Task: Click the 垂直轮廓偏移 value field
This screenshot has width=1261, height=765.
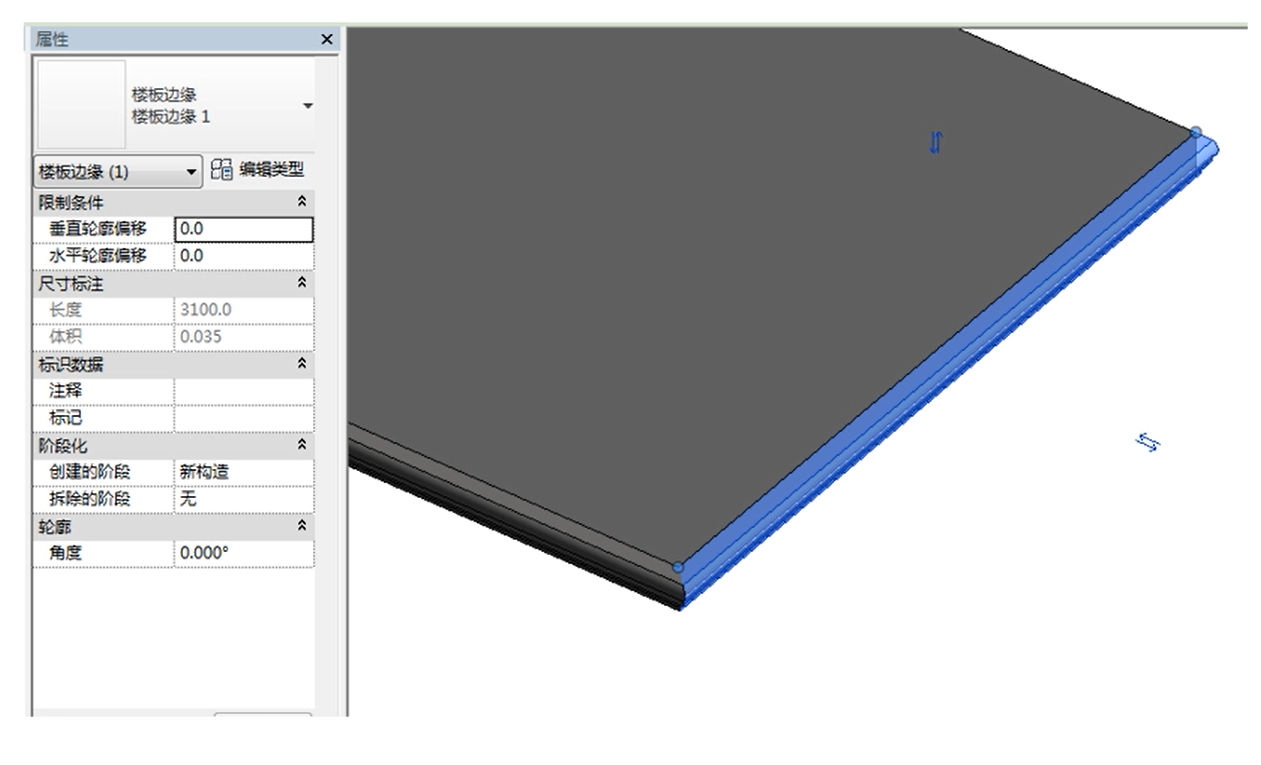Action: tap(243, 229)
